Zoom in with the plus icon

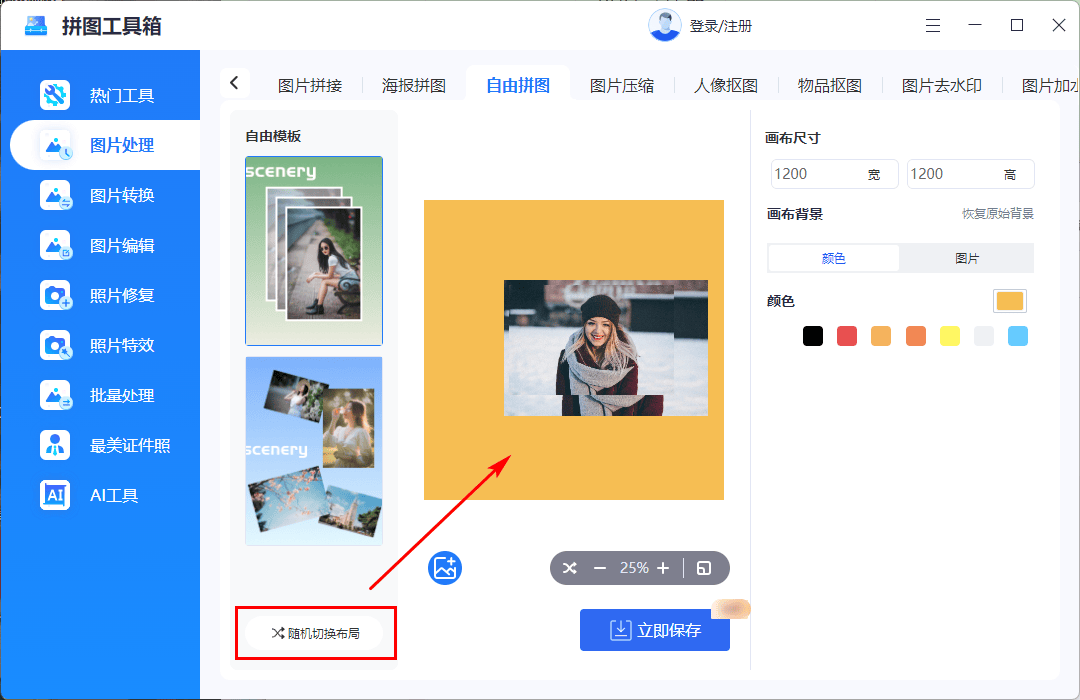tap(663, 568)
